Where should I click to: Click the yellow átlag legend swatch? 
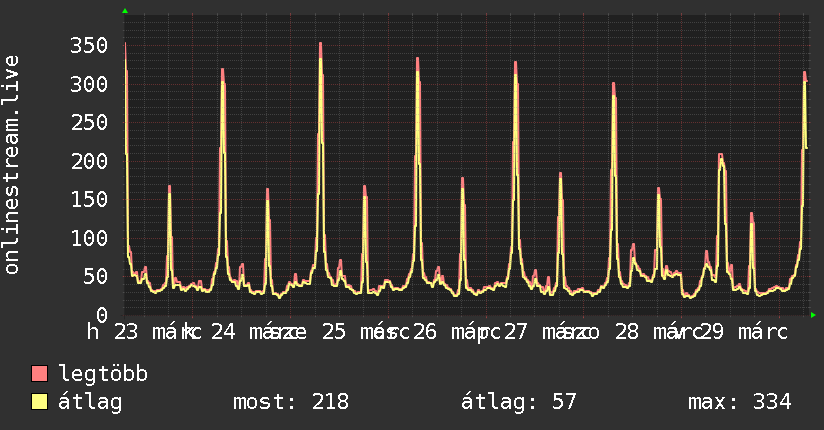39,402
